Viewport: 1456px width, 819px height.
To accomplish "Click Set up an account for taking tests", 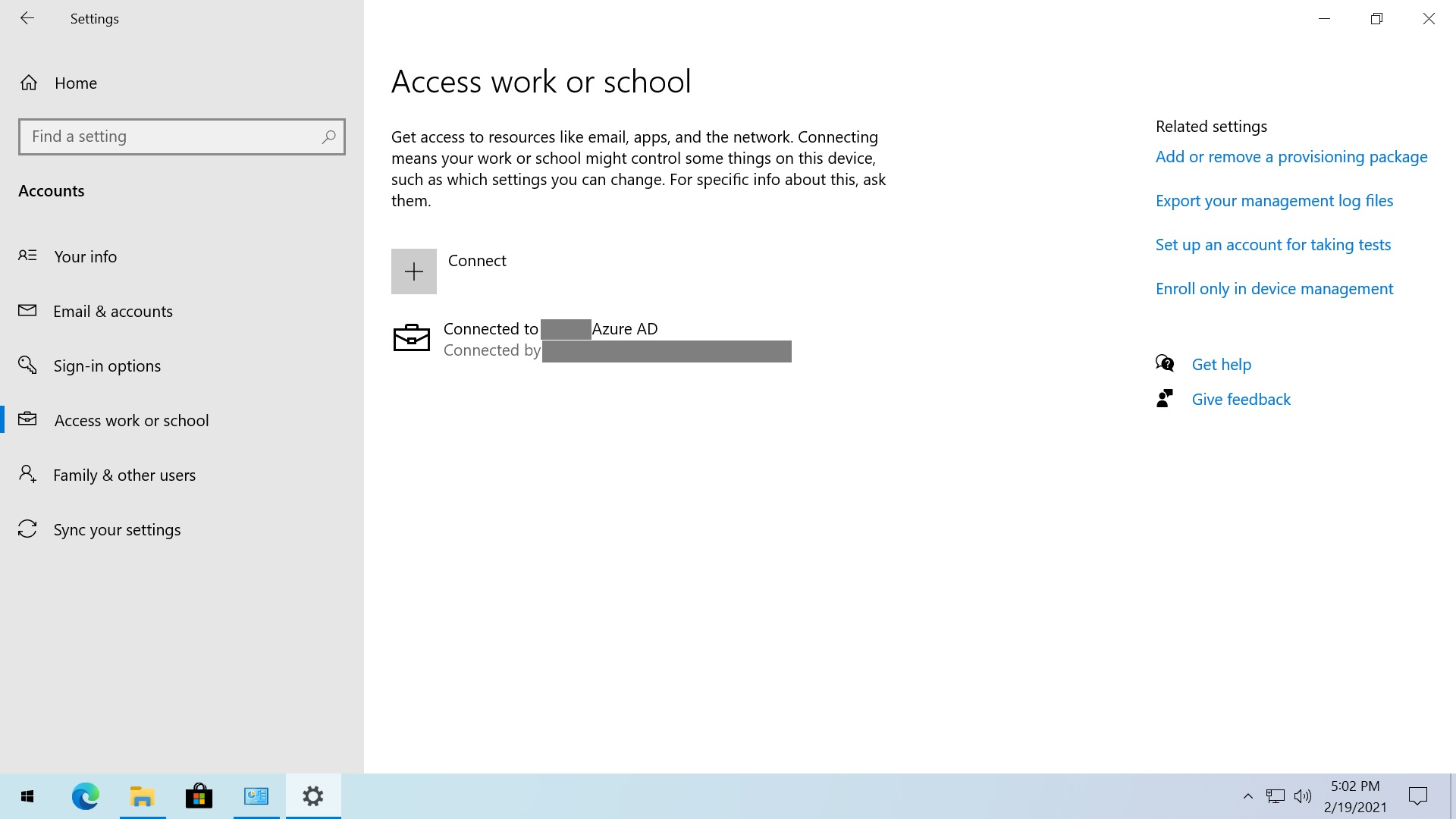I will (1272, 244).
